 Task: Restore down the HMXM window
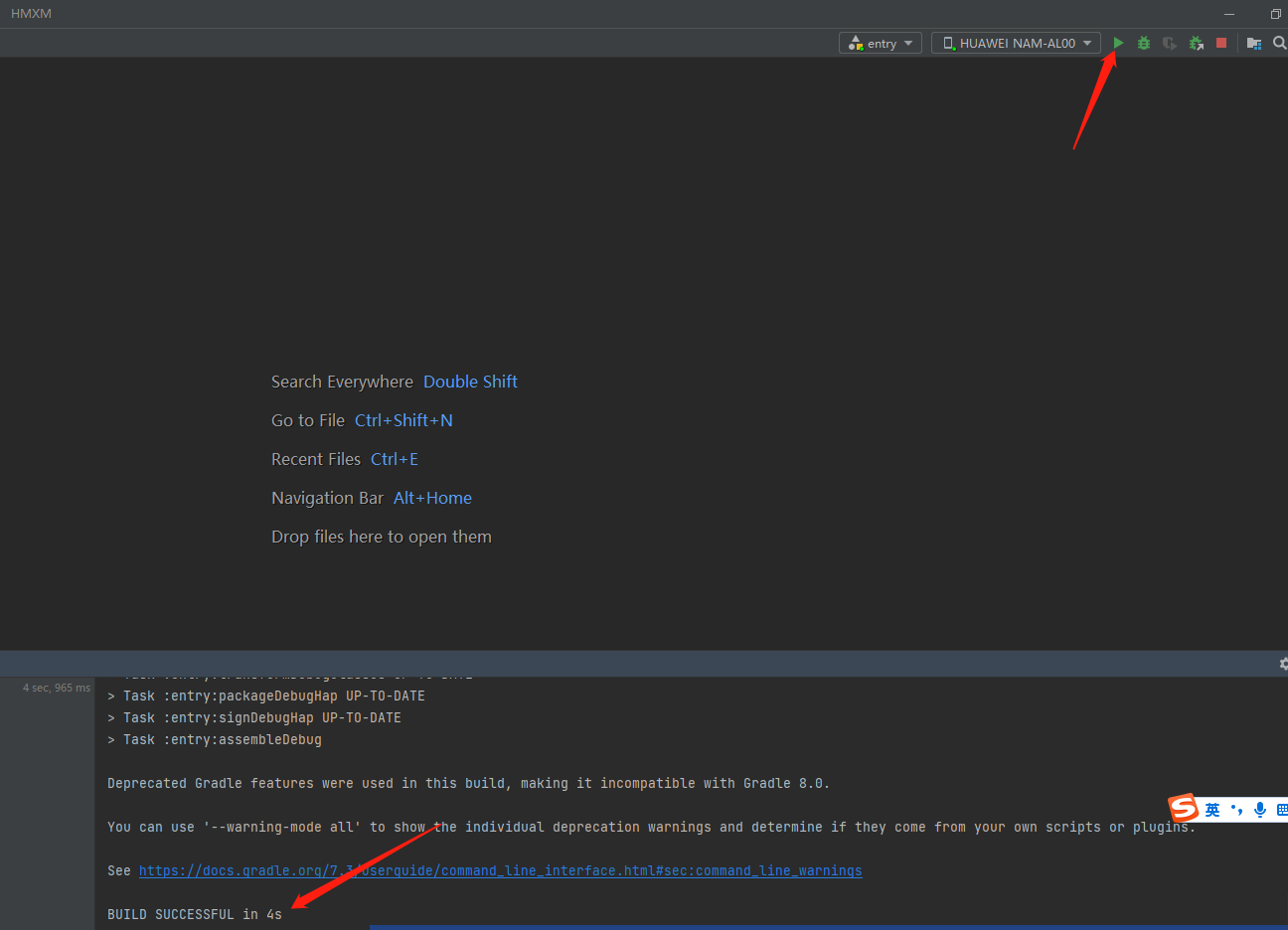[x=1275, y=14]
